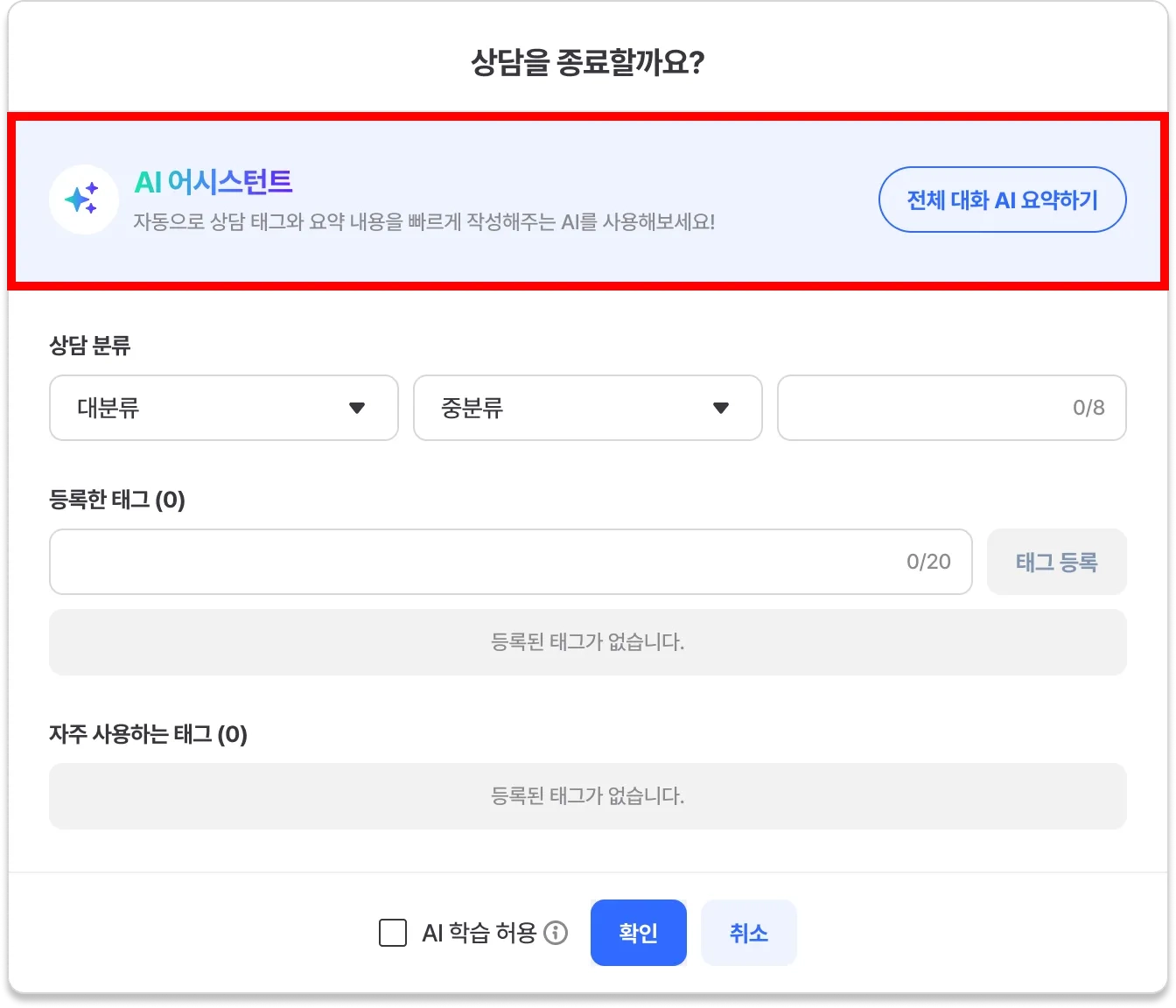The height and width of the screenshot is (1008, 1176).
Task: Click the 태그 등록 button
Action: [x=1056, y=562]
